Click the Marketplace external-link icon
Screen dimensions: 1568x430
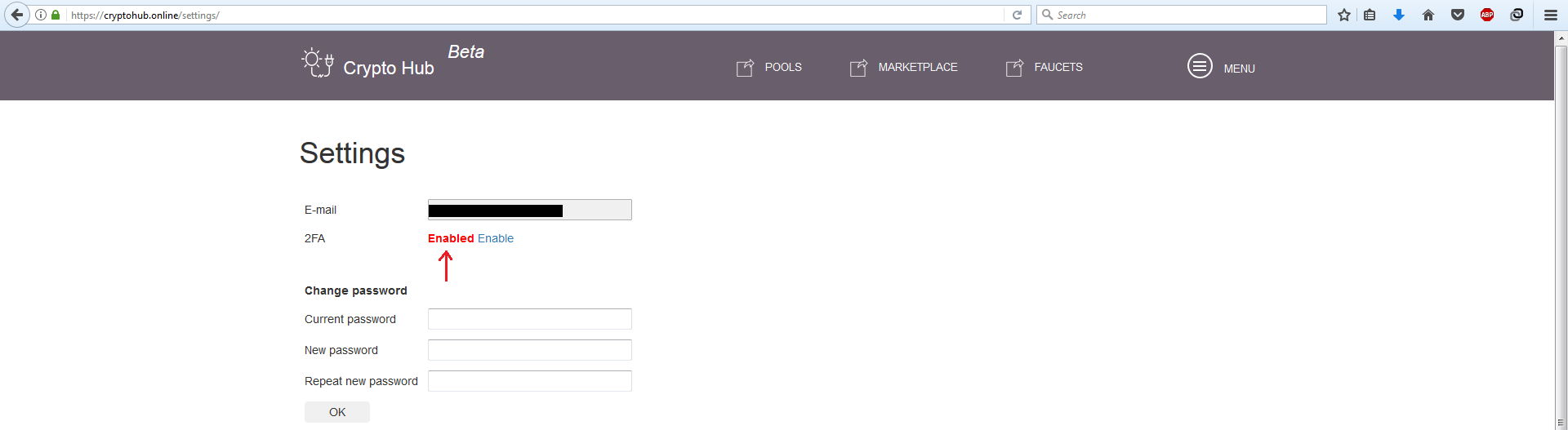858,68
